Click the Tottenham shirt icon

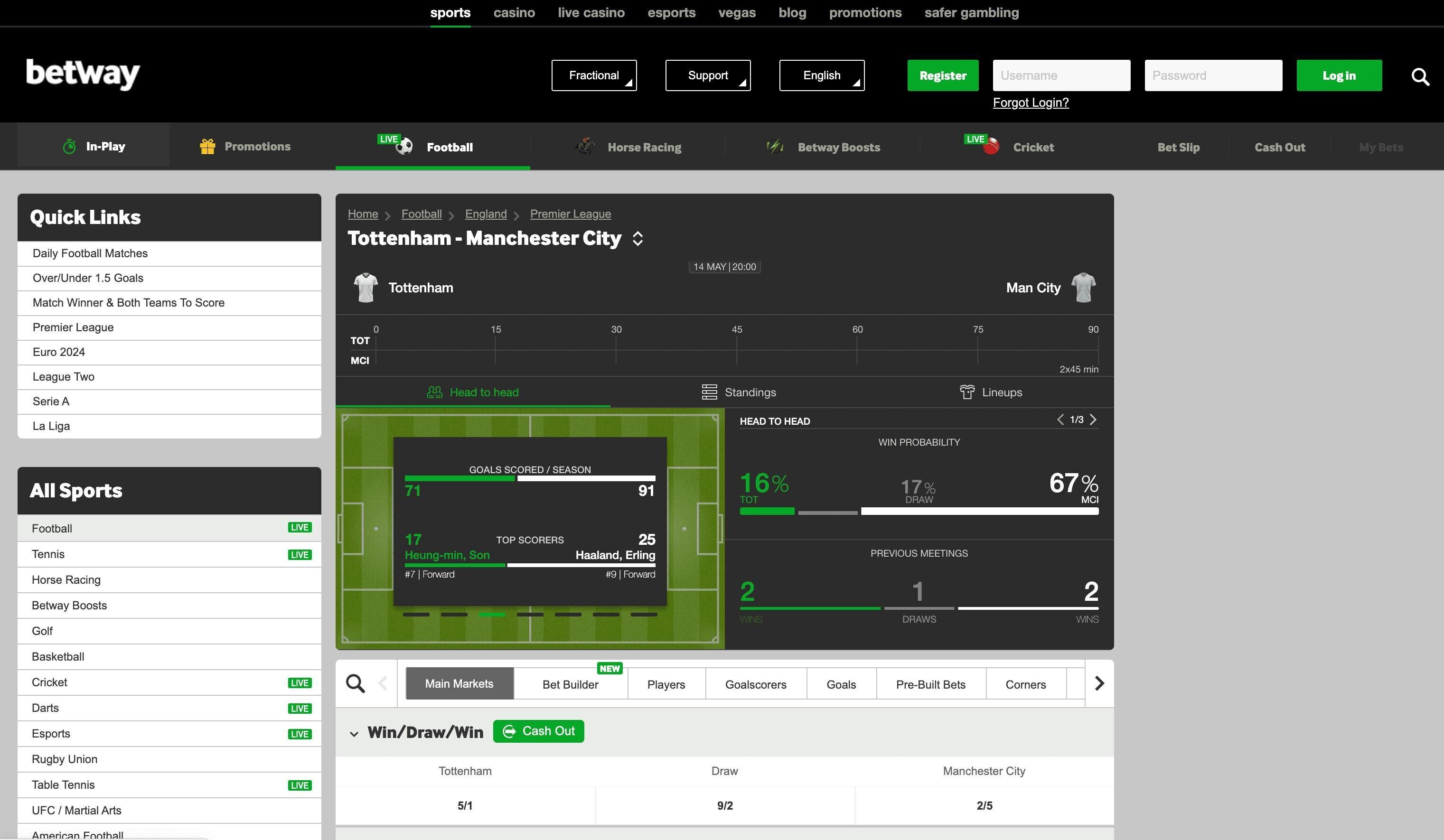366,287
